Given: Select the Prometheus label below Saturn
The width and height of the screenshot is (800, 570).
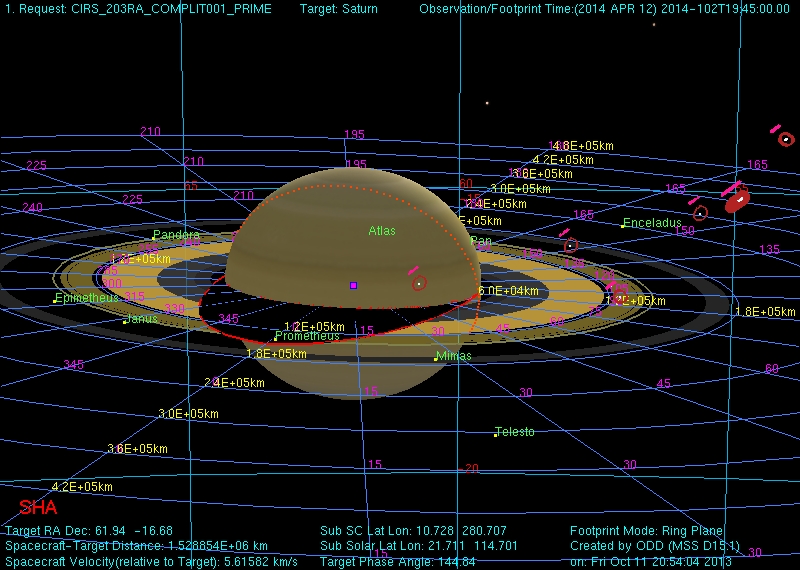Looking at the screenshot, I should (x=308, y=336).
